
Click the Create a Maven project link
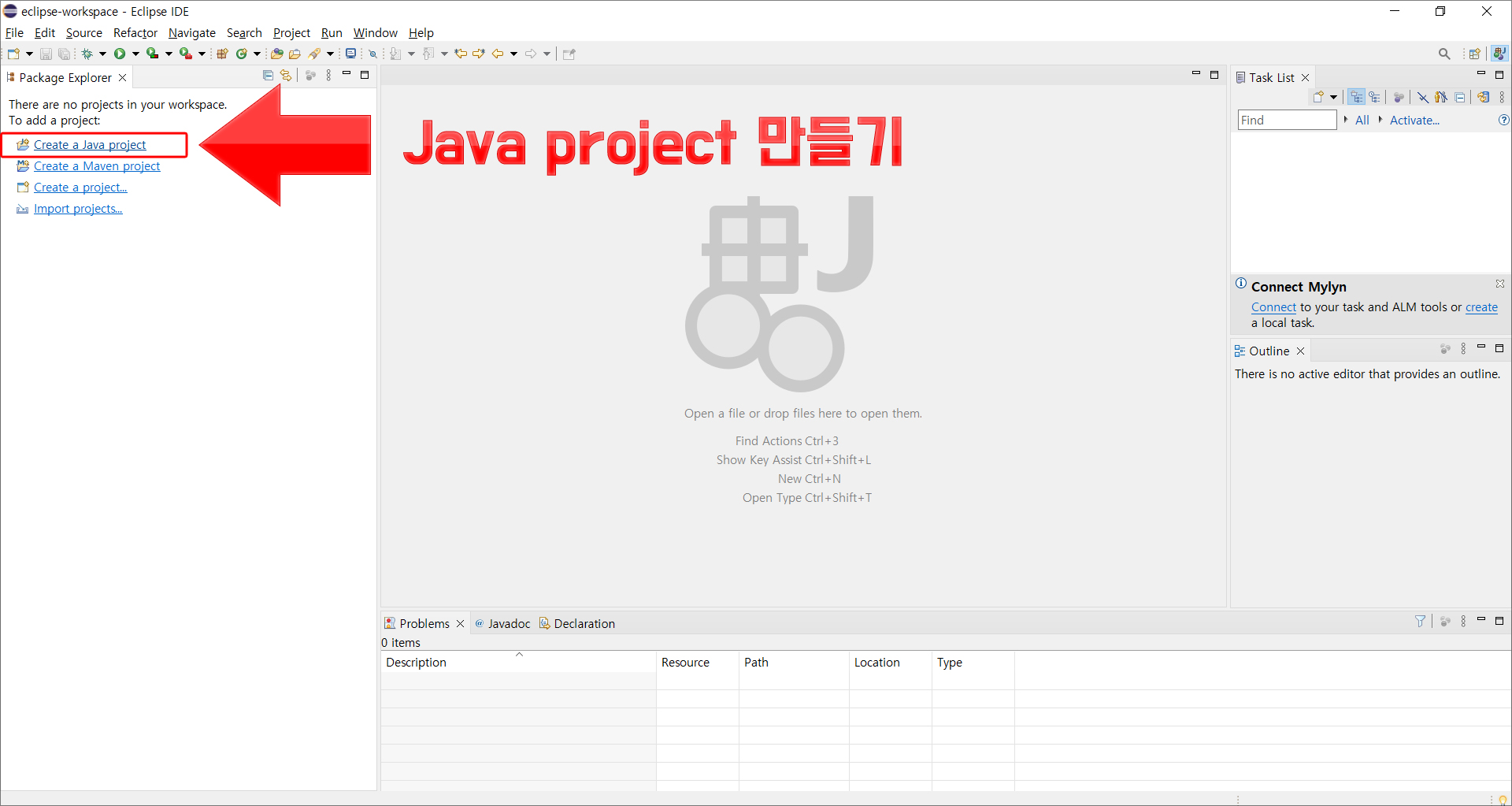coord(97,166)
